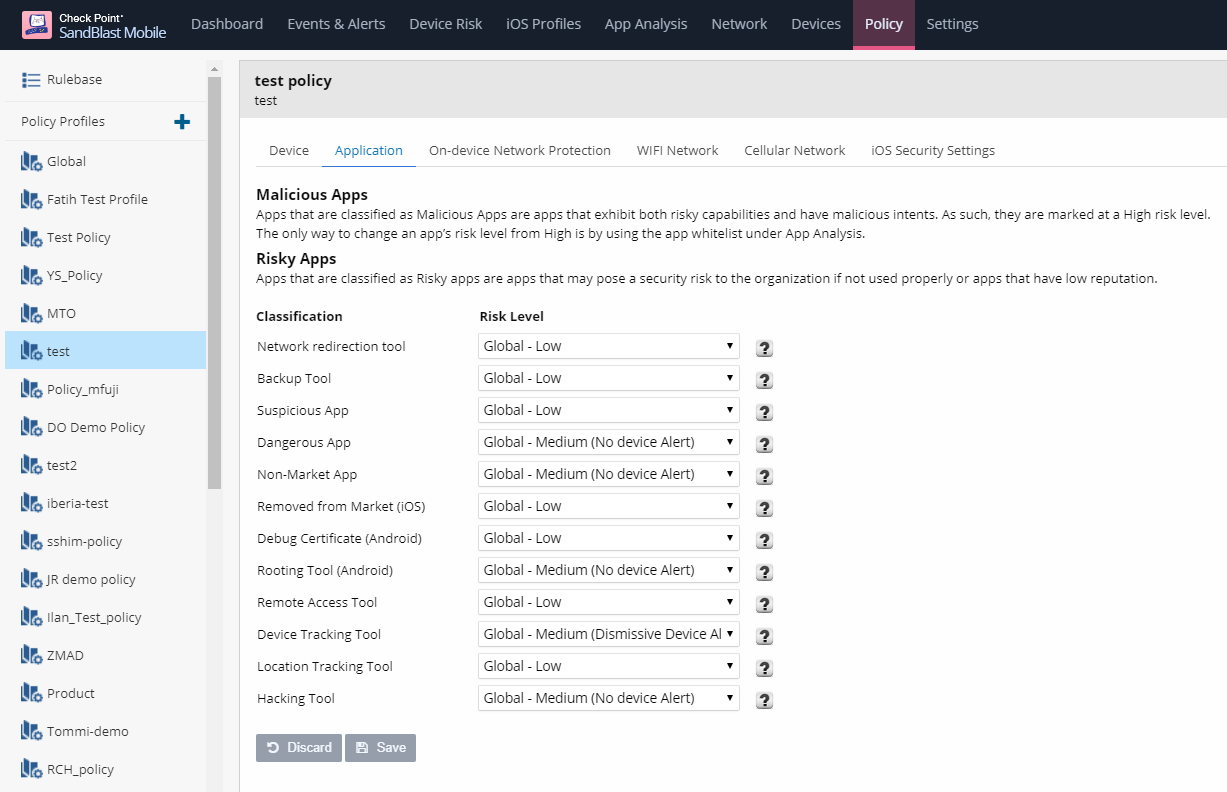Click the SandBlast Mobile logo icon
The image size is (1227, 792).
37,25
